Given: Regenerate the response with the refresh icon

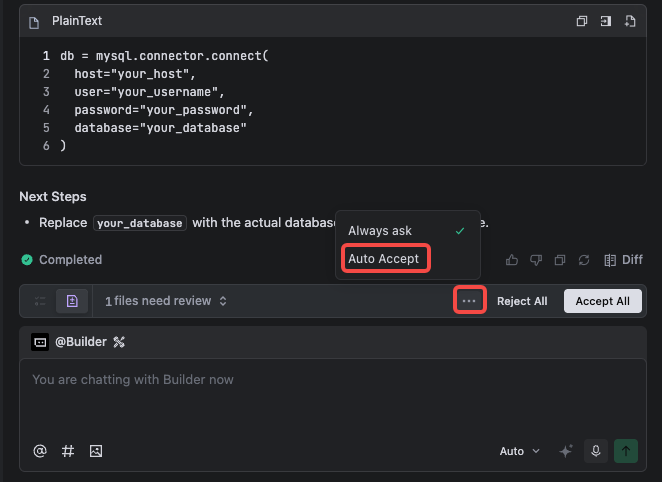Looking at the screenshot, I should [584, 260].
